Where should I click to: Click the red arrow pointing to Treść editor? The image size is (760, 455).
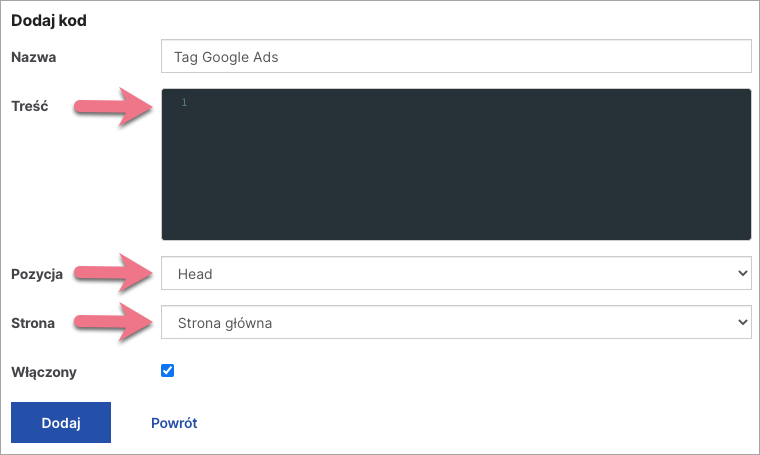(x=112, y=105)
